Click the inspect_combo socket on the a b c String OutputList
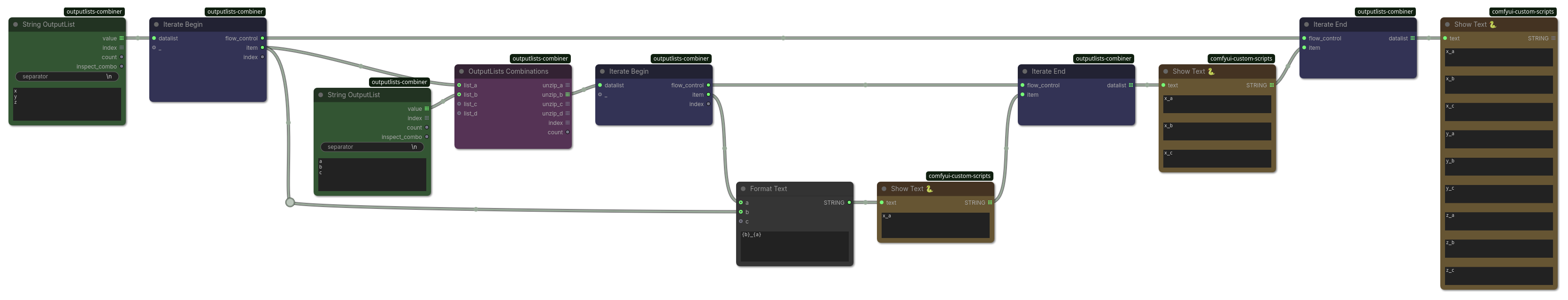 pos(426,137)
